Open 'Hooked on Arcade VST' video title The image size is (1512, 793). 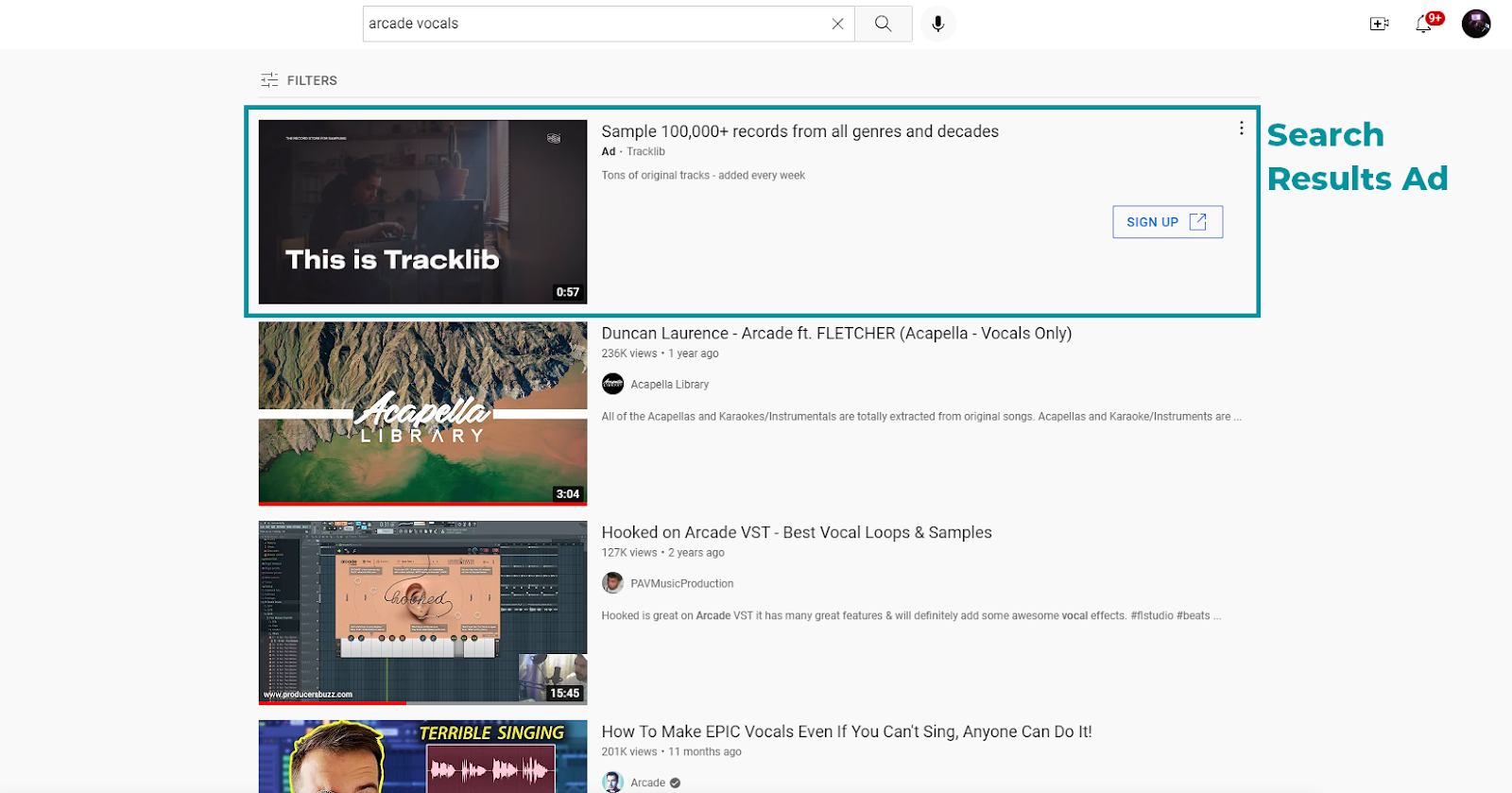click(x=797, y=533)
